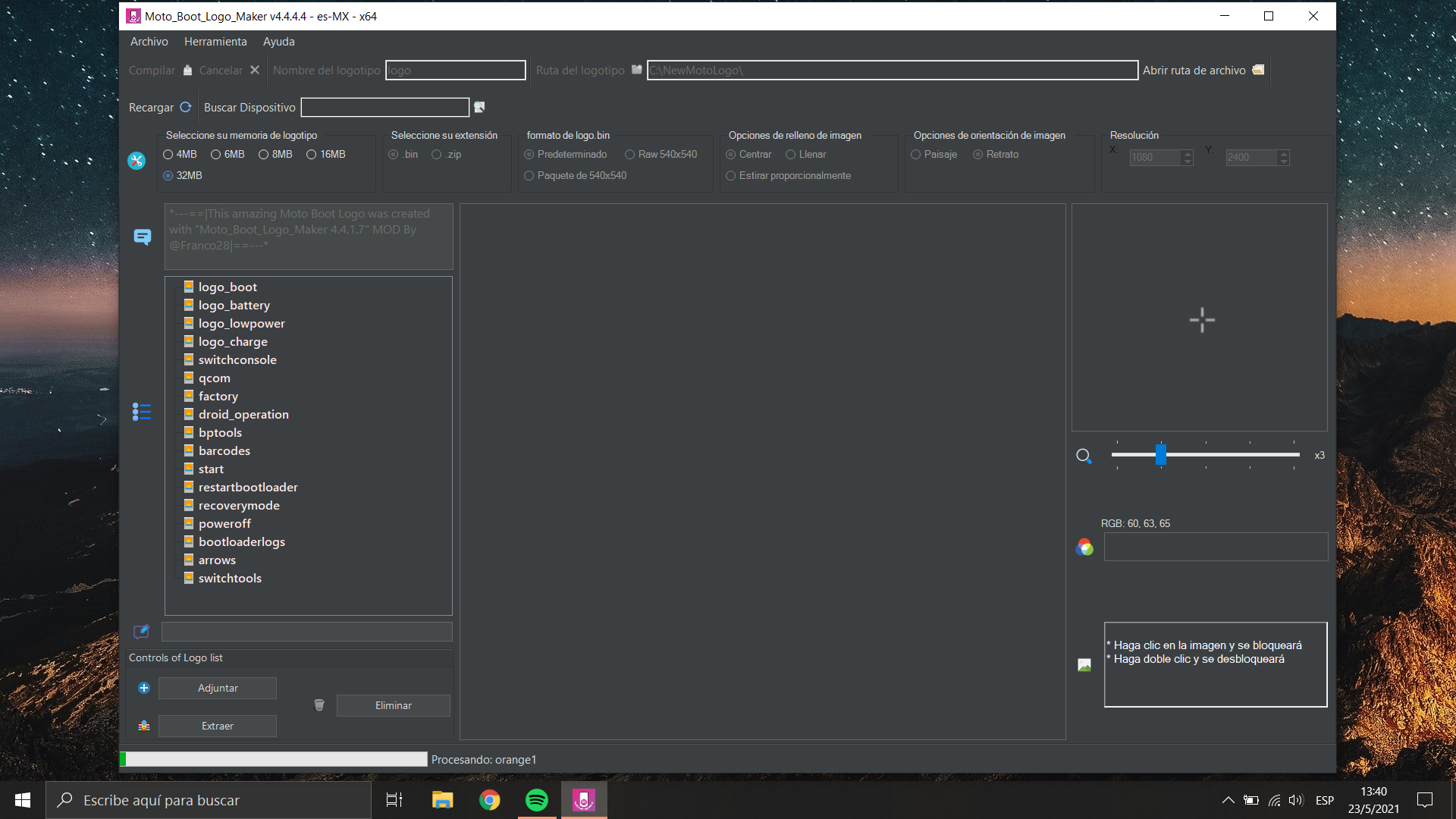
Task: Open the file path folder icon
Action: [x=1258, y=70]
